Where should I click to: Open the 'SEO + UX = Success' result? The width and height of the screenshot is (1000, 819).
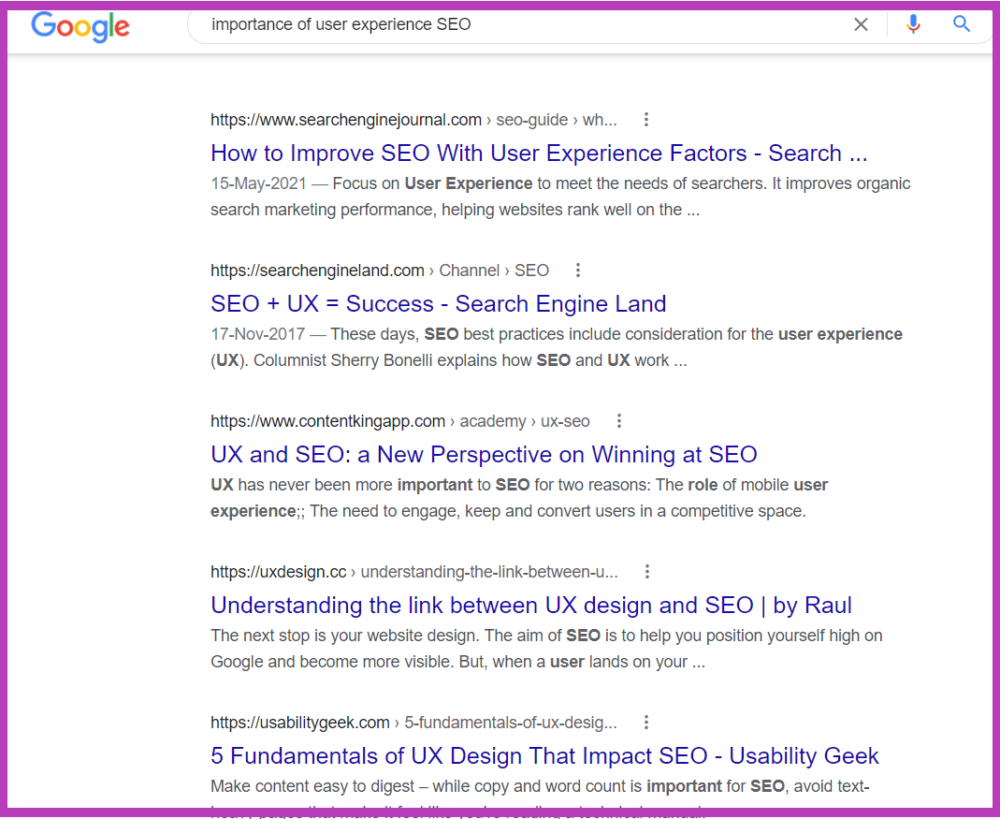438,303
